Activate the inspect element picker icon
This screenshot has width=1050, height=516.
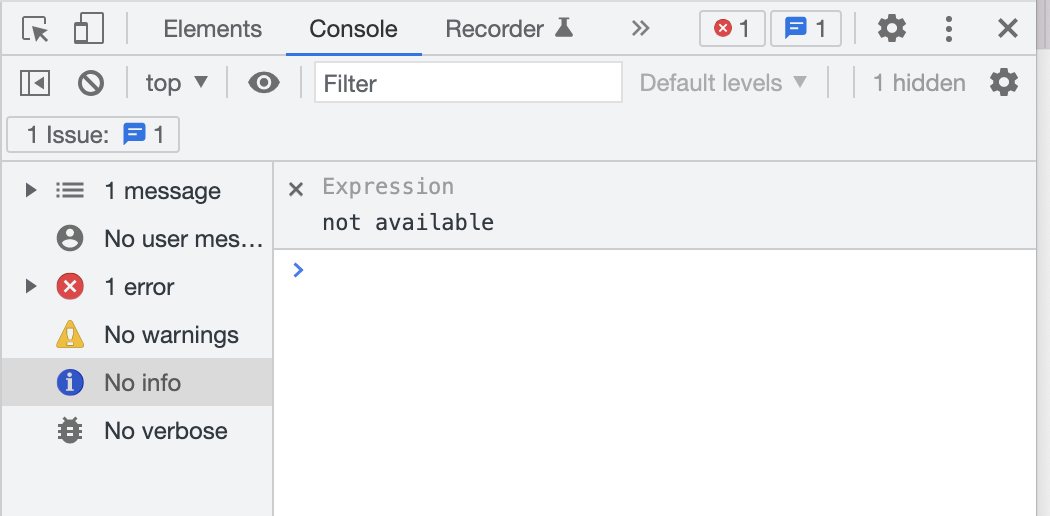(36, 30)
